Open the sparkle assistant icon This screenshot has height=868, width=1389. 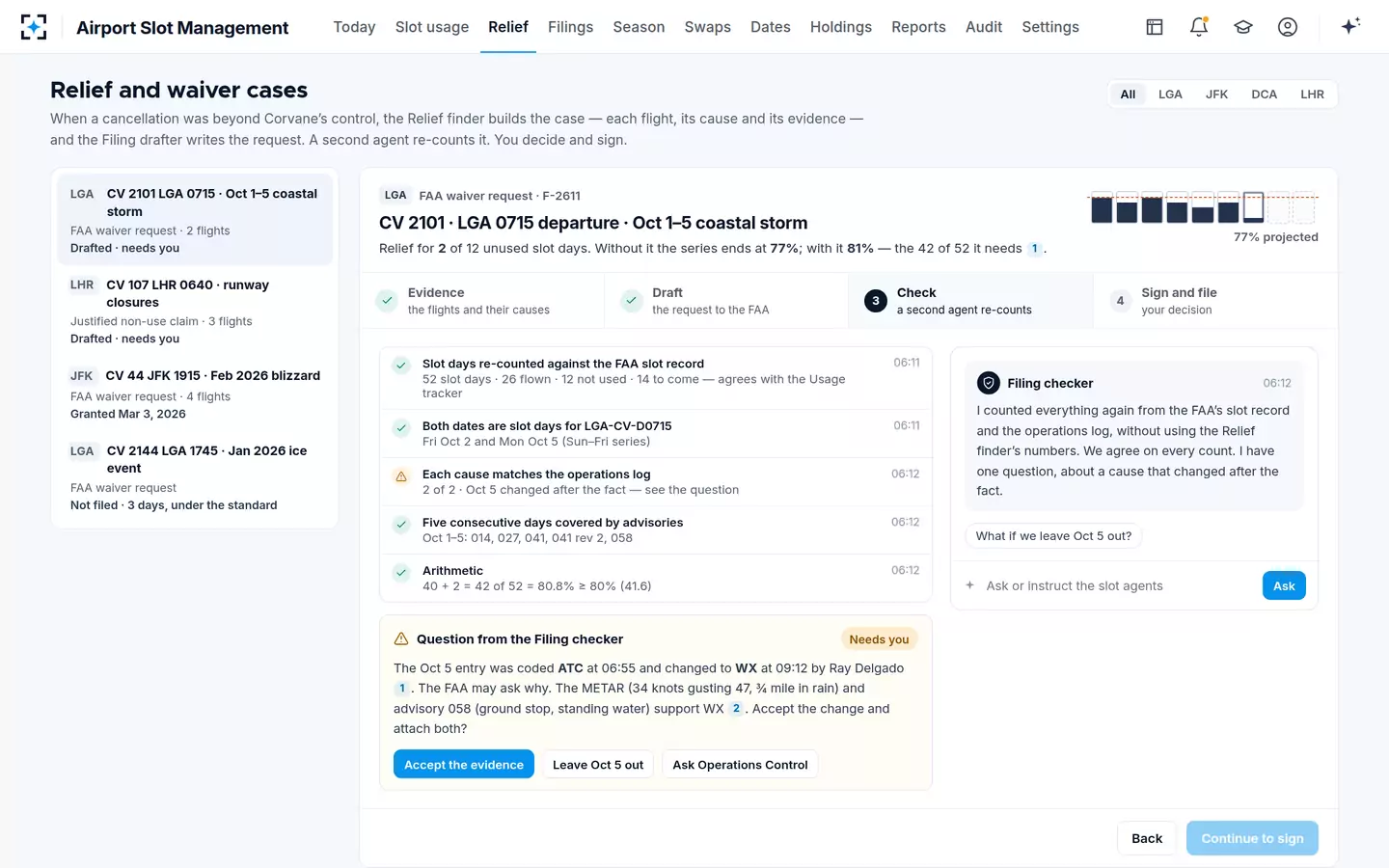[1350, 26]
